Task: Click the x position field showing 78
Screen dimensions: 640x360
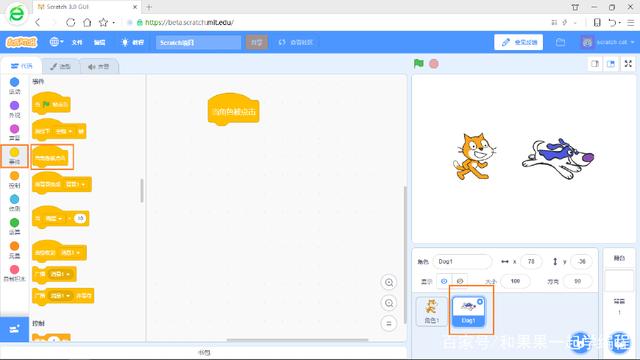Action: 531,261
